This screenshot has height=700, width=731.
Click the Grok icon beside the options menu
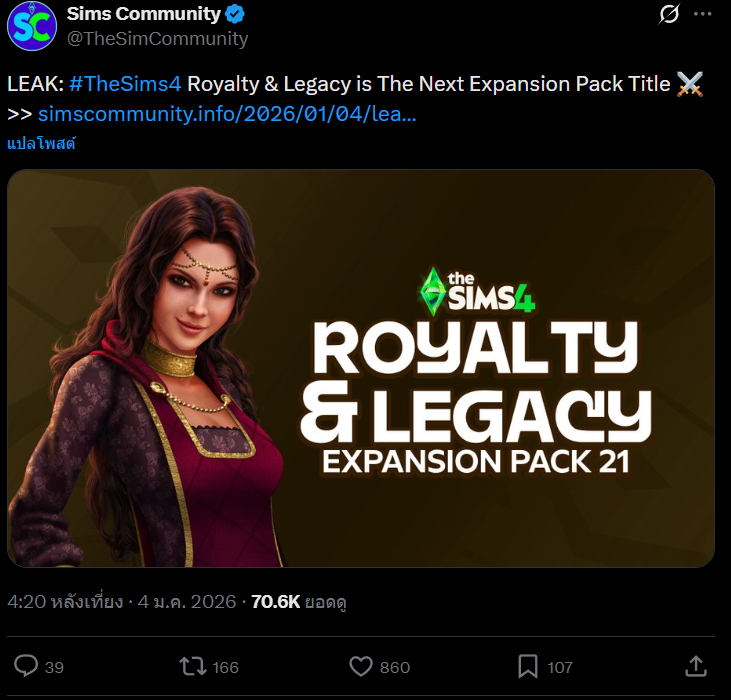(669, 15)
